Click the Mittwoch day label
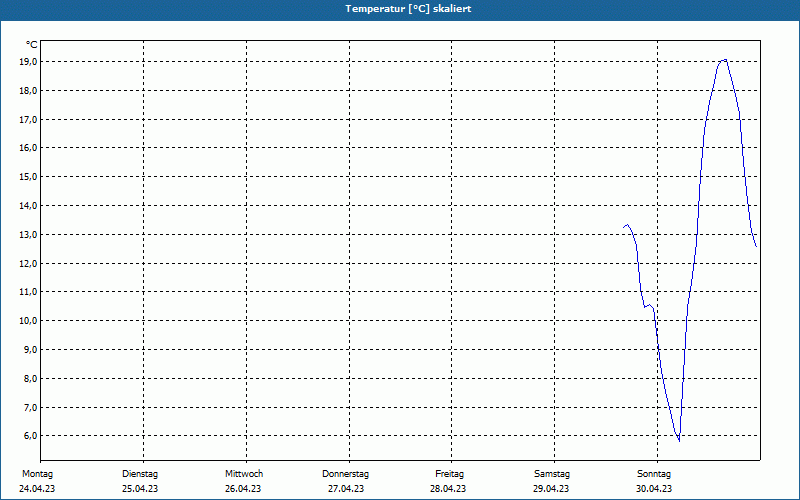Viewport: 800px width, 500px height. [244, 474]
